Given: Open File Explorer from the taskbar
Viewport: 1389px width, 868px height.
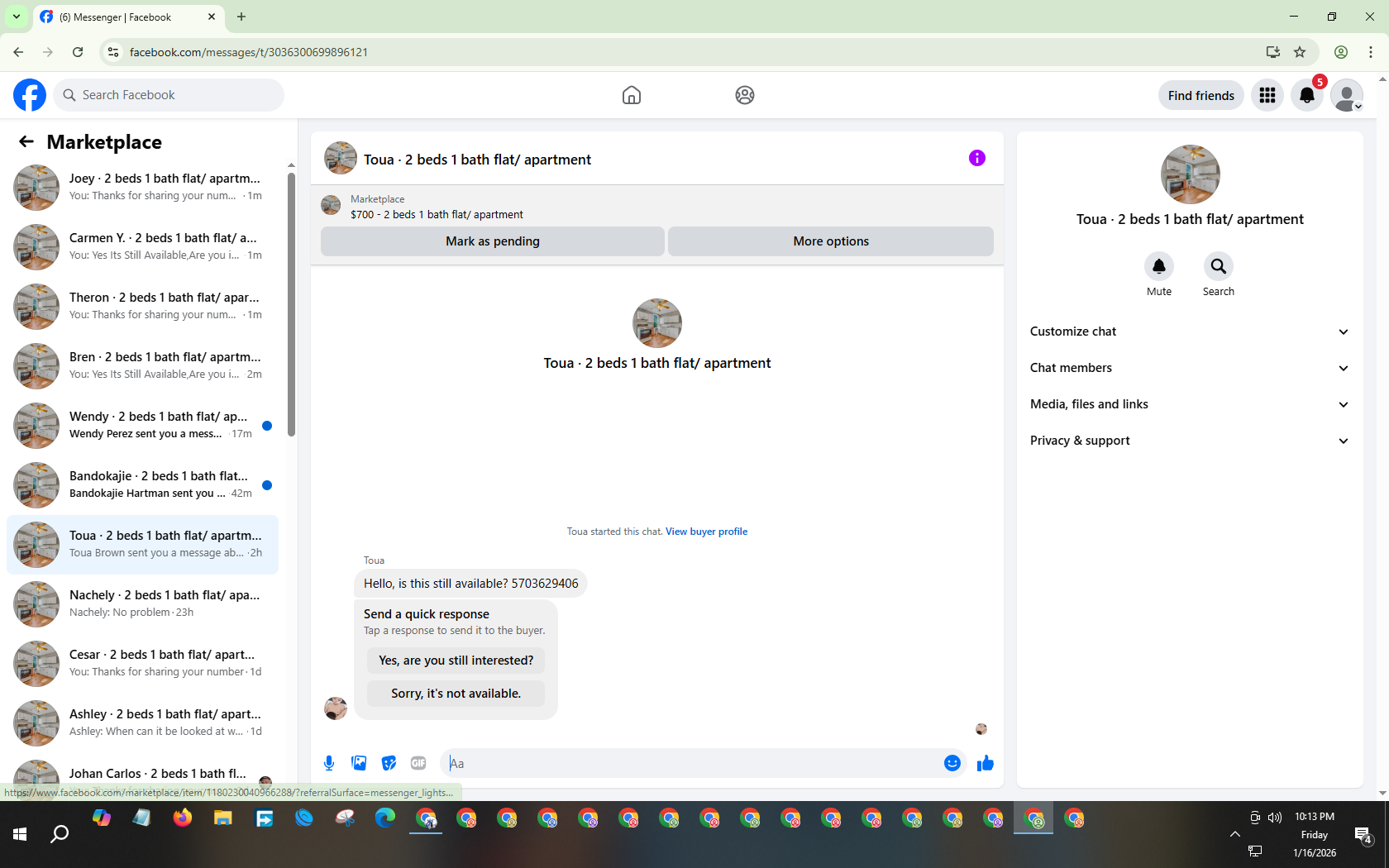Looking at the screenshot, I should (223, 818).
